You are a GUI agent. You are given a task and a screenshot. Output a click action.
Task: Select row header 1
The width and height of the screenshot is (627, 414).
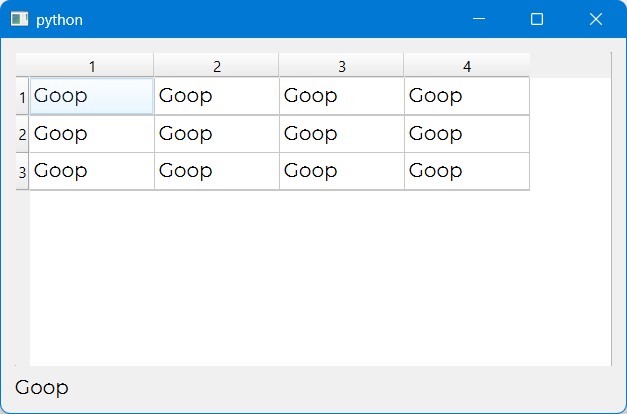coord(22,97)
